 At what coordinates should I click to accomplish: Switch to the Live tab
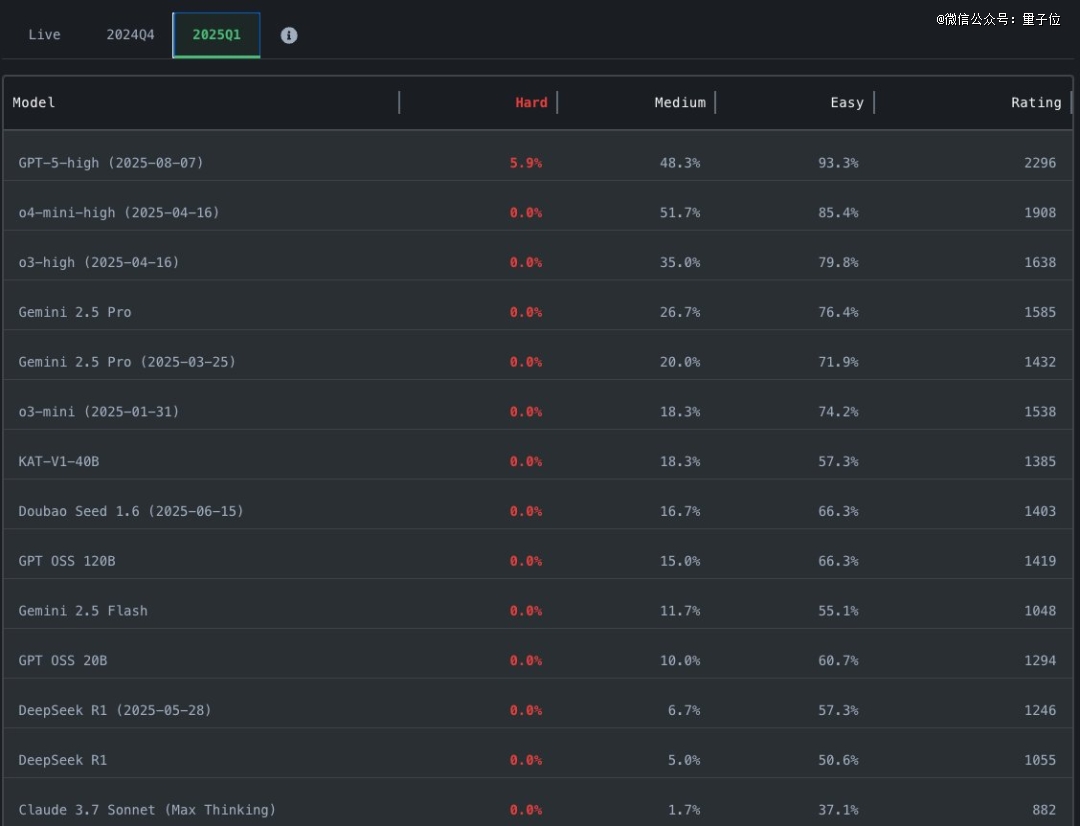pyautogui.click(x=45, y=34)
